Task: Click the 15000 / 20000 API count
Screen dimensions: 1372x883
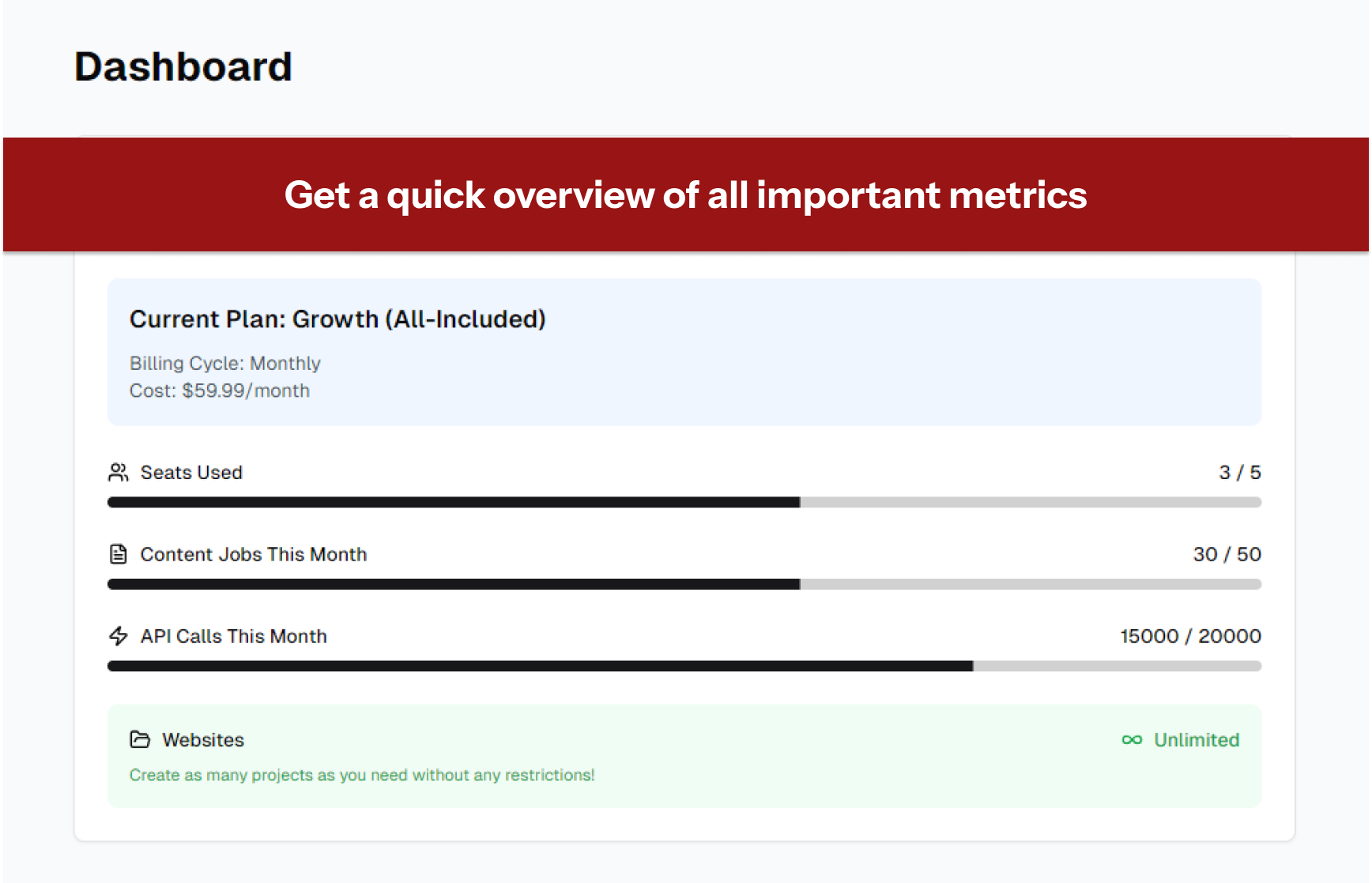Action: [1190, 636]
